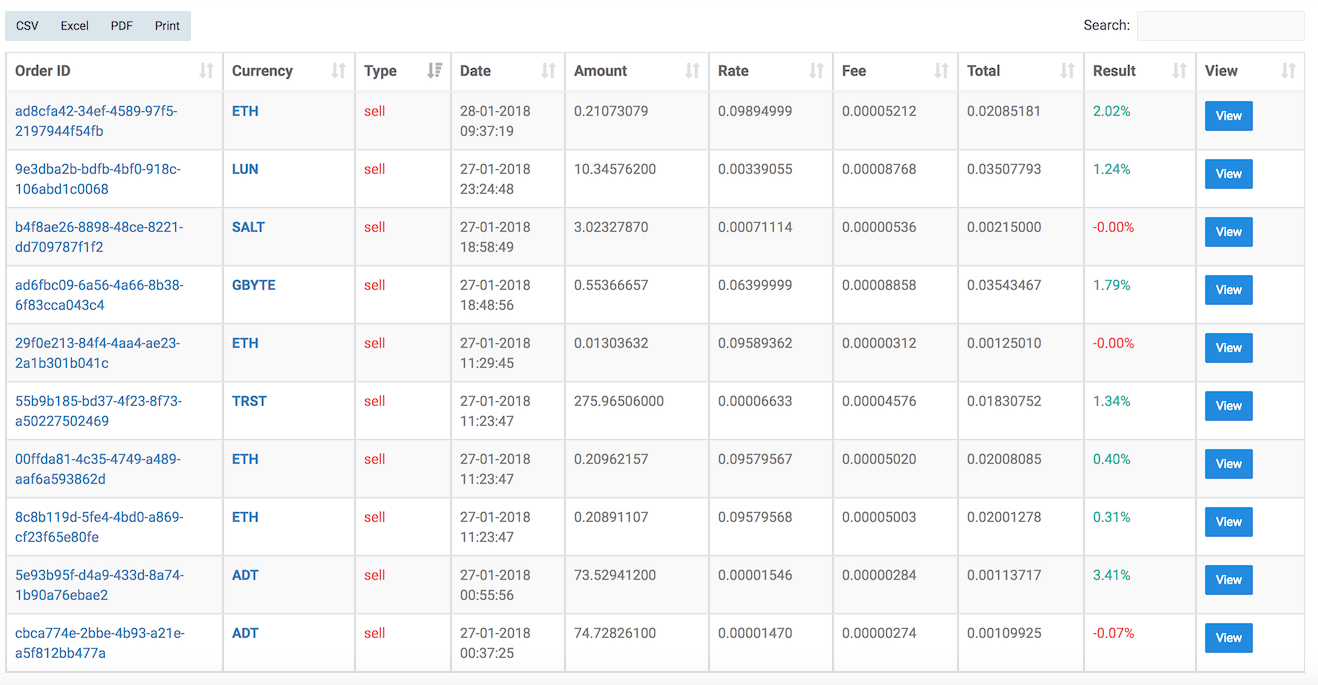Open ADT currency link in 3.41% row
Screen dimensions: 1318x685
[x=245, y=575]
